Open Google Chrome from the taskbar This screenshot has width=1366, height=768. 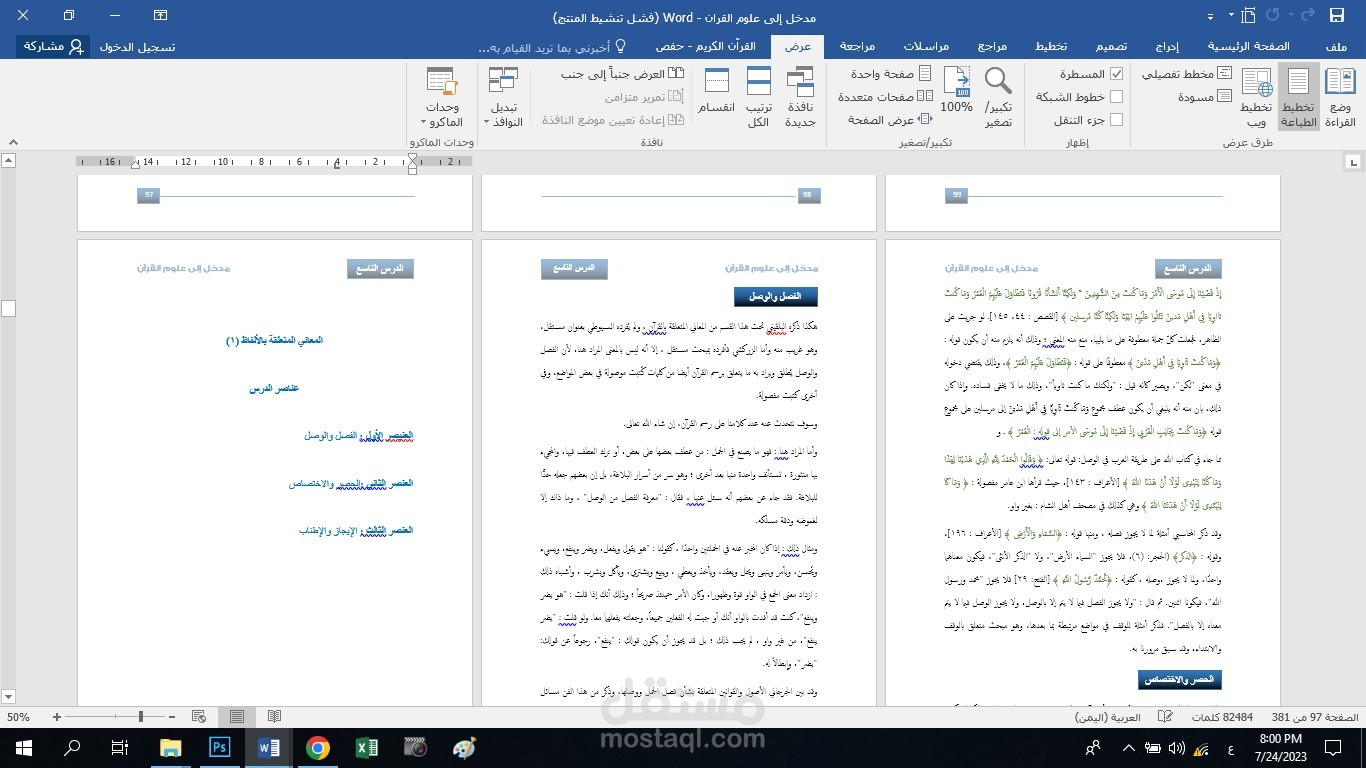pos(318,747)
